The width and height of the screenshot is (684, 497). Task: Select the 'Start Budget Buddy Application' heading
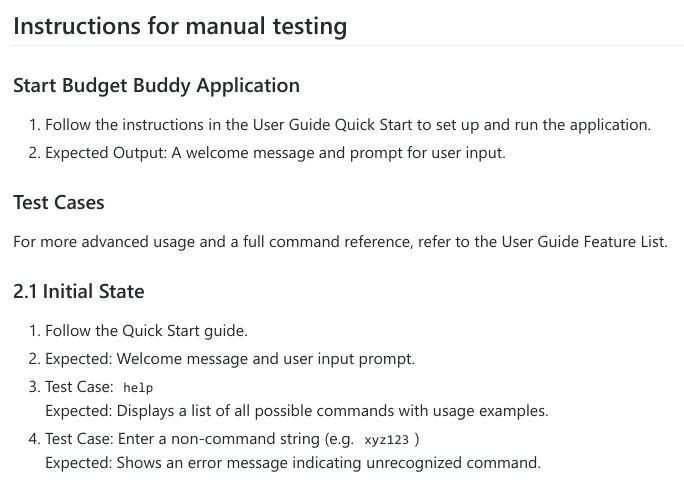pyautogui.click(x=157, y=86)
